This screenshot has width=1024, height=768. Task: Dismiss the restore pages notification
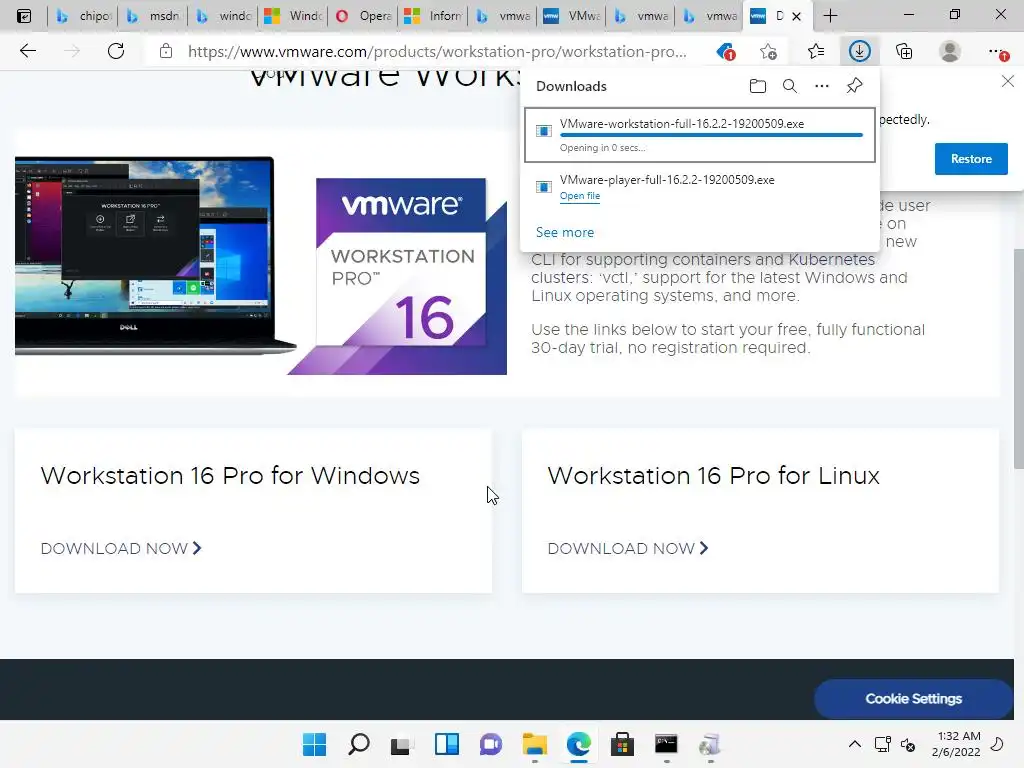[x=1008, y=82]
